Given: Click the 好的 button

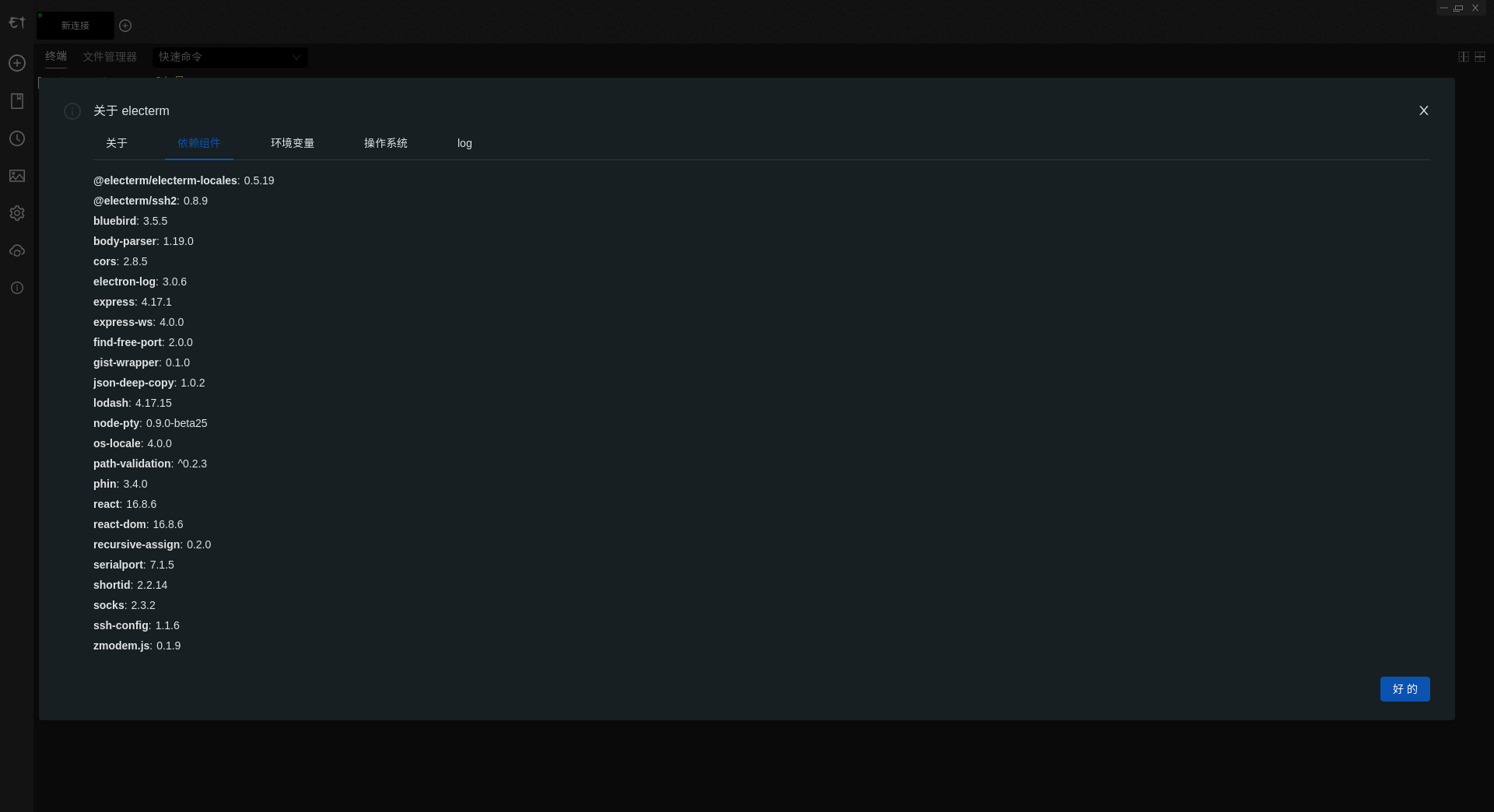Looking at the screenshot, I should pos(1405,689).
